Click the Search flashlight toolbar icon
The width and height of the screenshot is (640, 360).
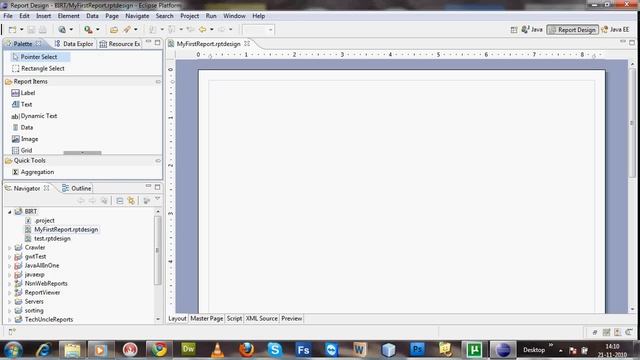127,29
